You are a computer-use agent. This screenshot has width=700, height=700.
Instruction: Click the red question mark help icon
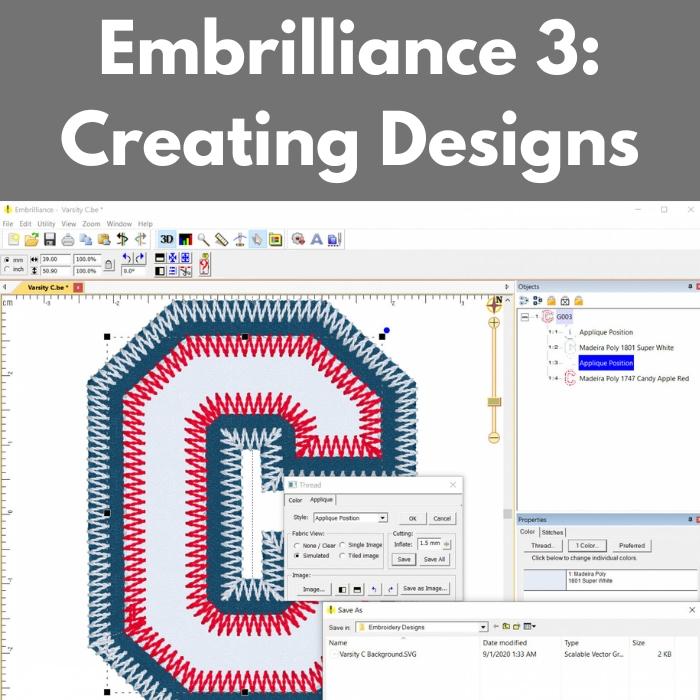(x=205, y=264)
